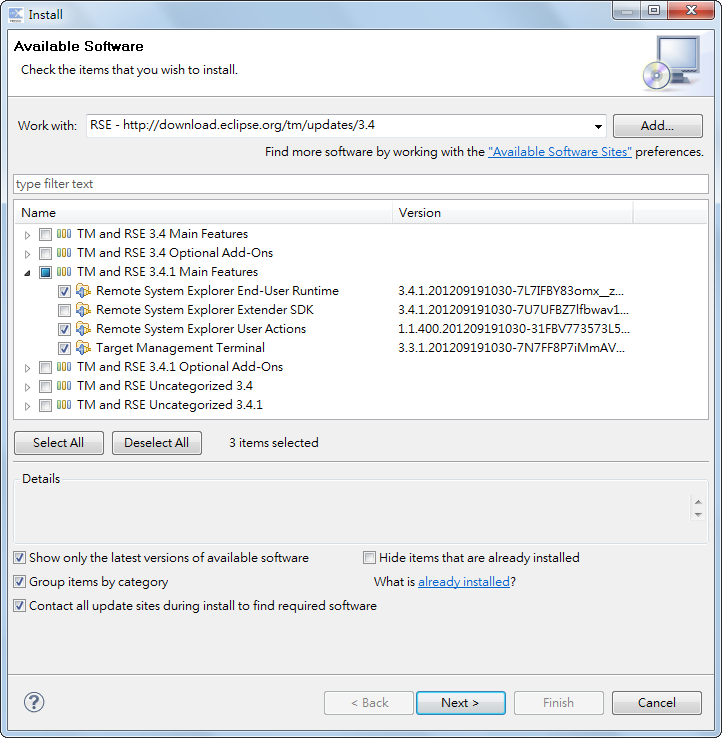Viewport: 722px width, 738px height.
Task: Click the Add... button
Action: coord(658,126)
